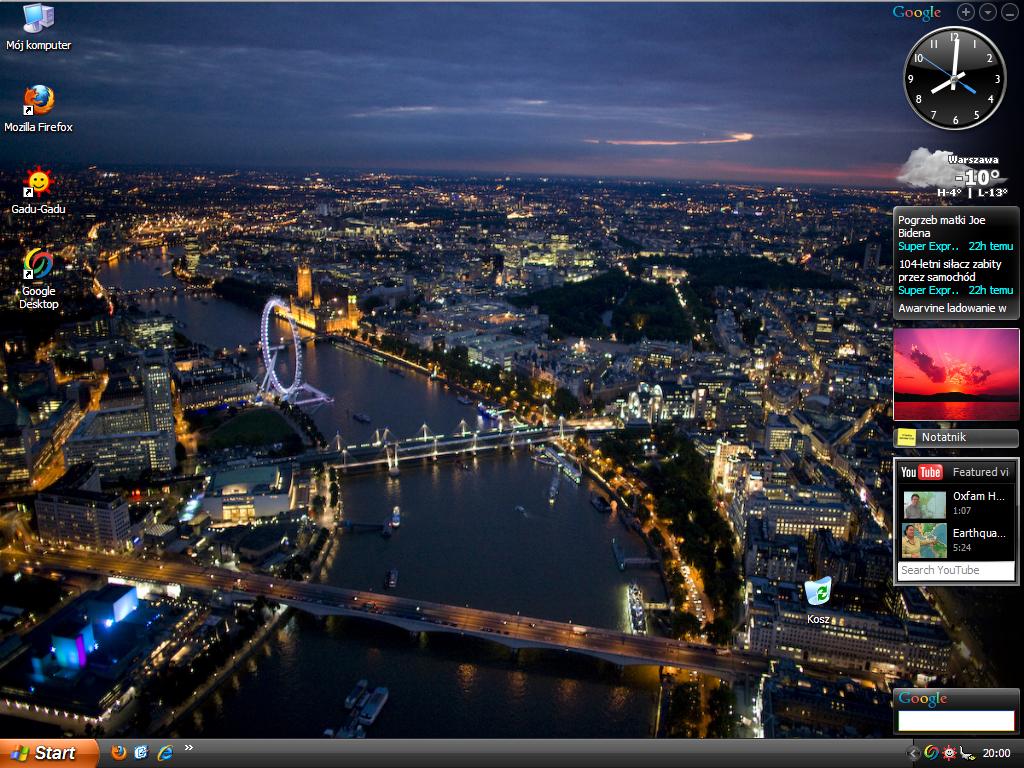Open the Google sidebar dropdown menu button
The image size is (1024, 768).
(x=988, y=12)
